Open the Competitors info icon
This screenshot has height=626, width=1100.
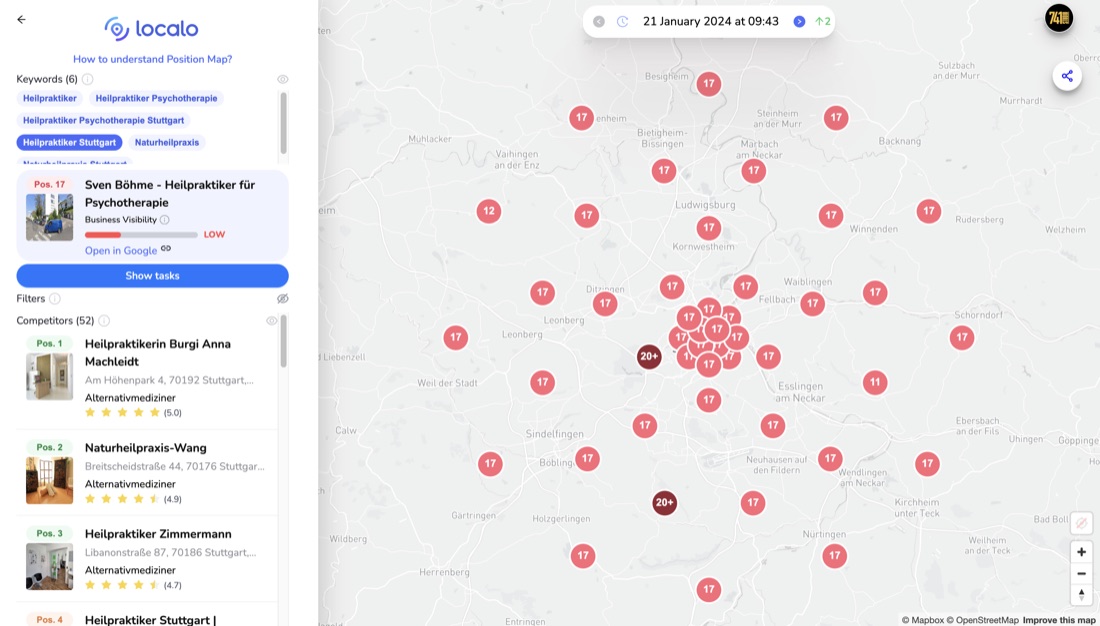(x=104, y=321)
